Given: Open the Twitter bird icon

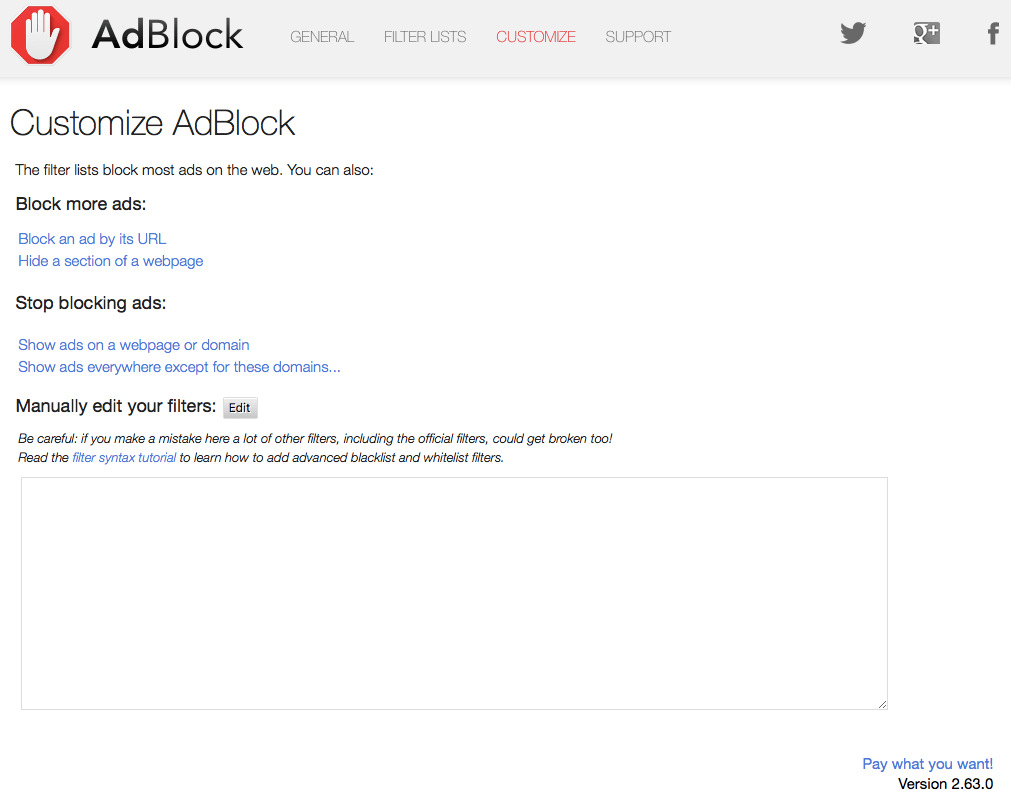Looking at the screenshot, I should tap(852, 34).
